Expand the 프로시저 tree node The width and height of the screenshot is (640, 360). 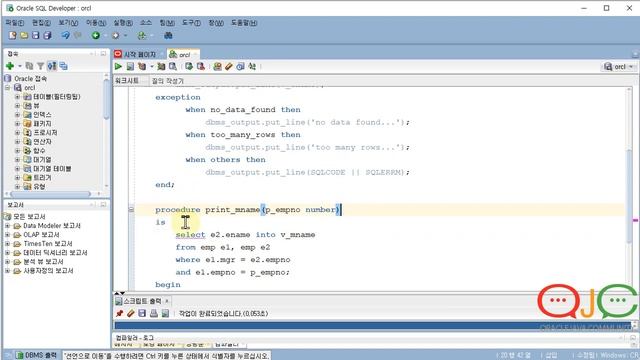pos(17,133)
